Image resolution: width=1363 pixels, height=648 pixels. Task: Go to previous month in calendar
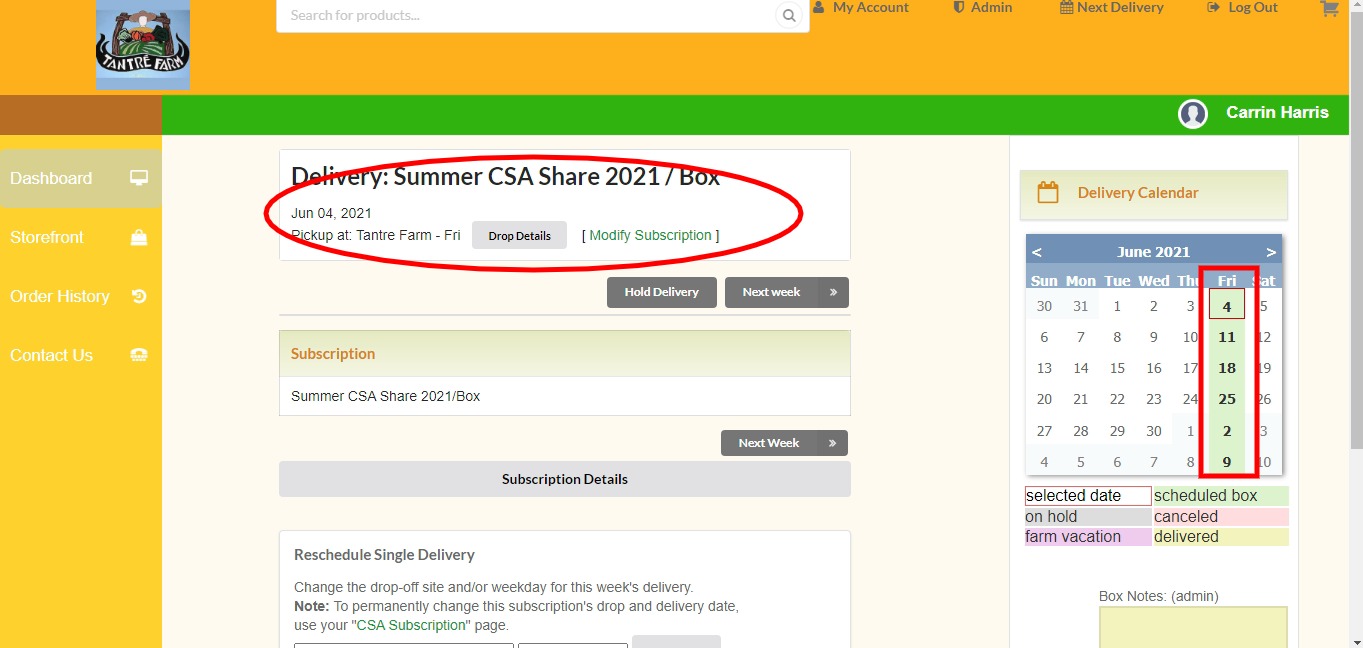(x=1037, y=252)
